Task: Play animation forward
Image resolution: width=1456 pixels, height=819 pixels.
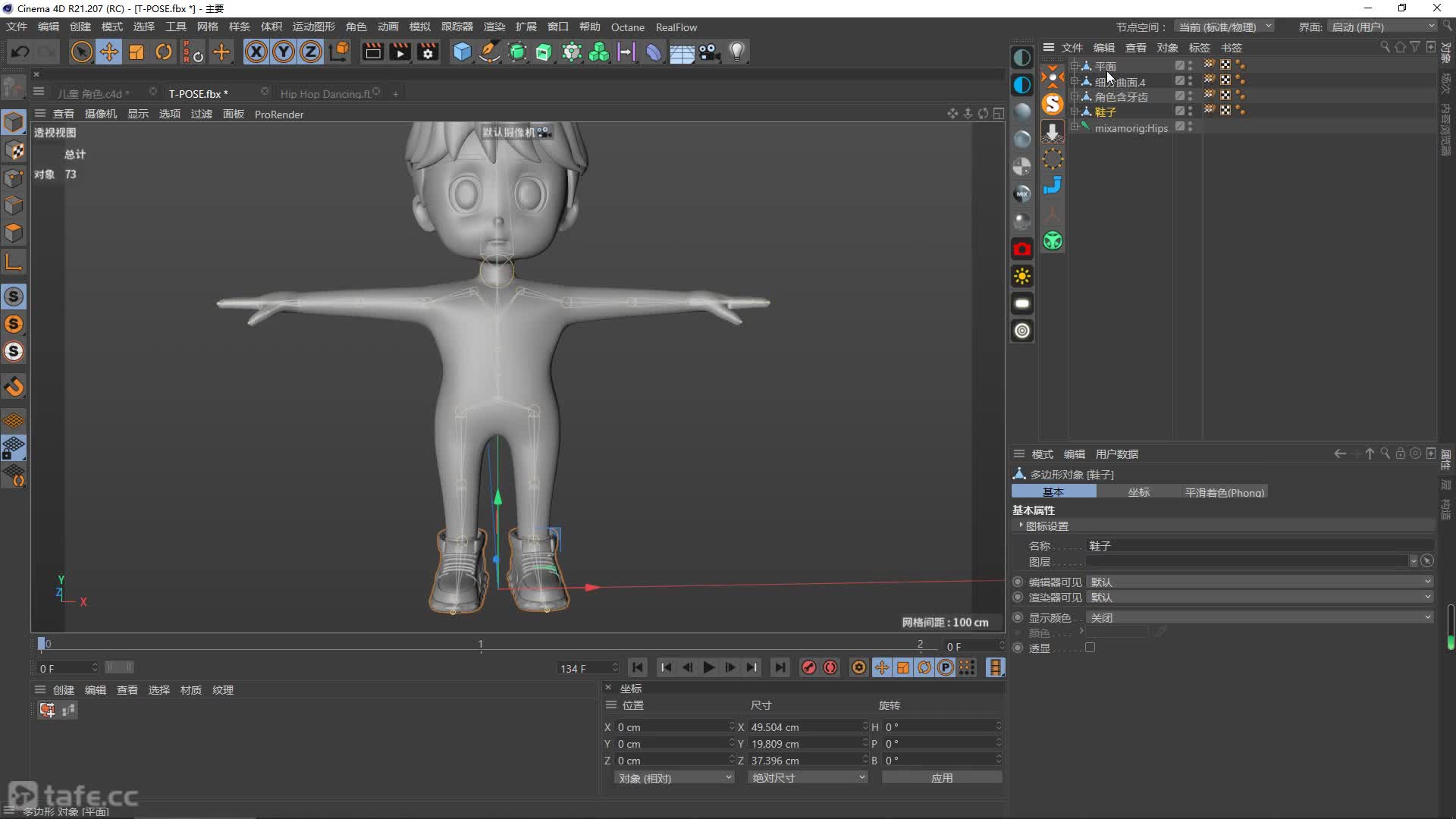Action: (x=709, y=667)
